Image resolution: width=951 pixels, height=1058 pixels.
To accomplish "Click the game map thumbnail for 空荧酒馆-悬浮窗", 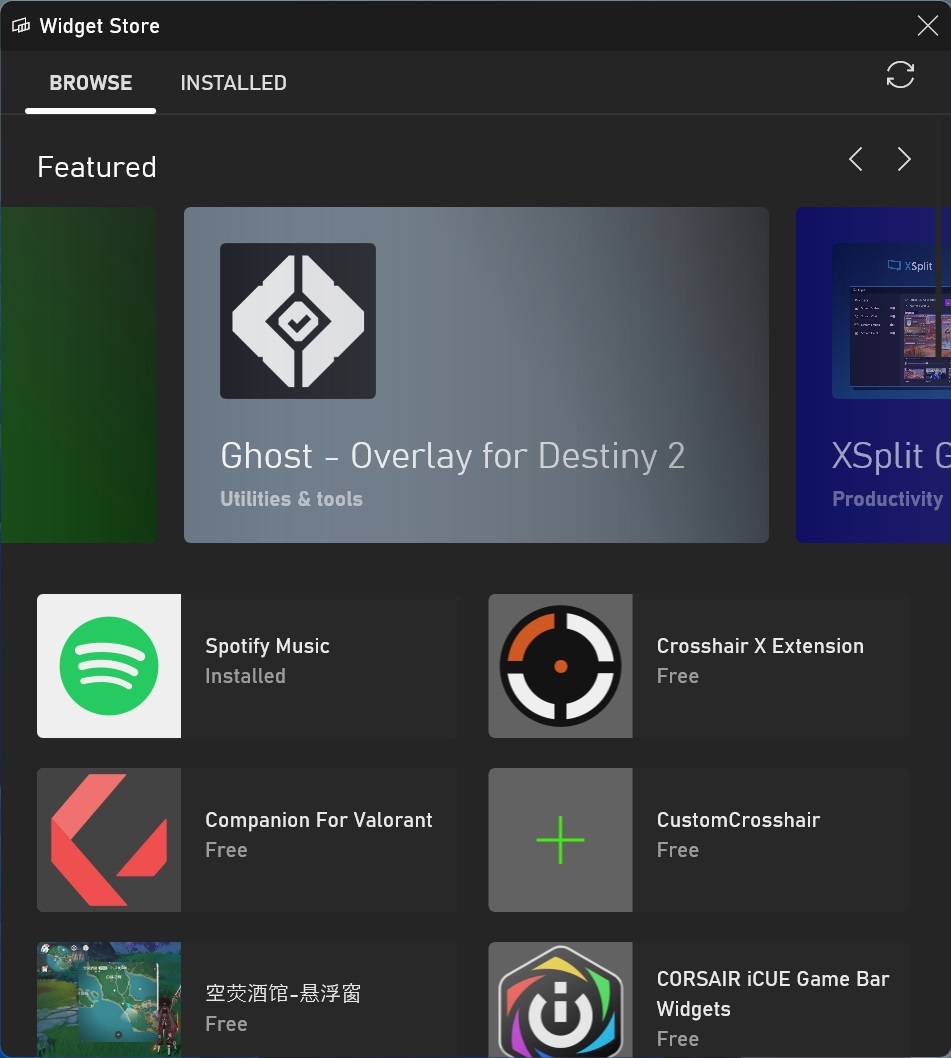I will tap(109, 1000).
